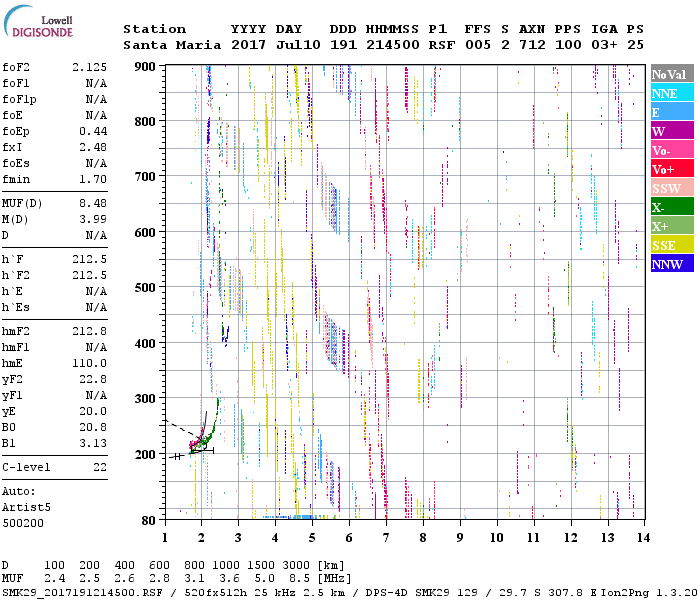Click the hmF2 value 212.8
The width and height of the screenshot is (700, 600).
point(89,331)
